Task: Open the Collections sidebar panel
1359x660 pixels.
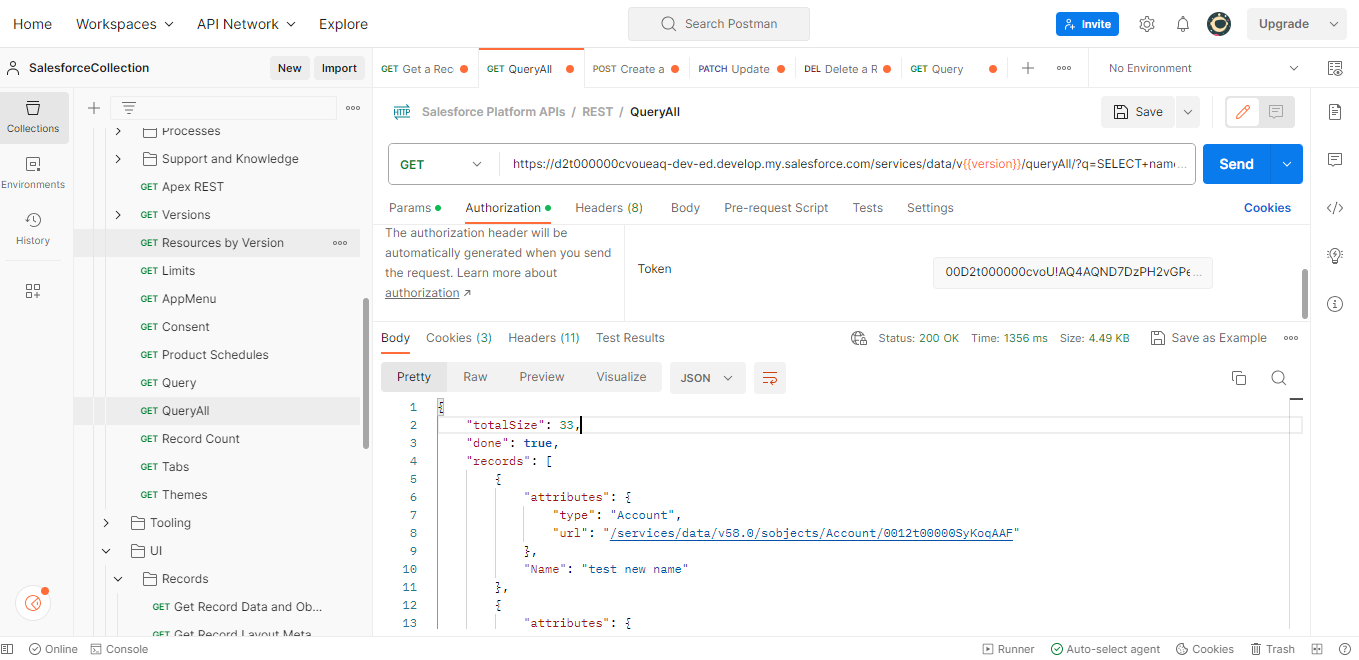Action: coord(33,117)
